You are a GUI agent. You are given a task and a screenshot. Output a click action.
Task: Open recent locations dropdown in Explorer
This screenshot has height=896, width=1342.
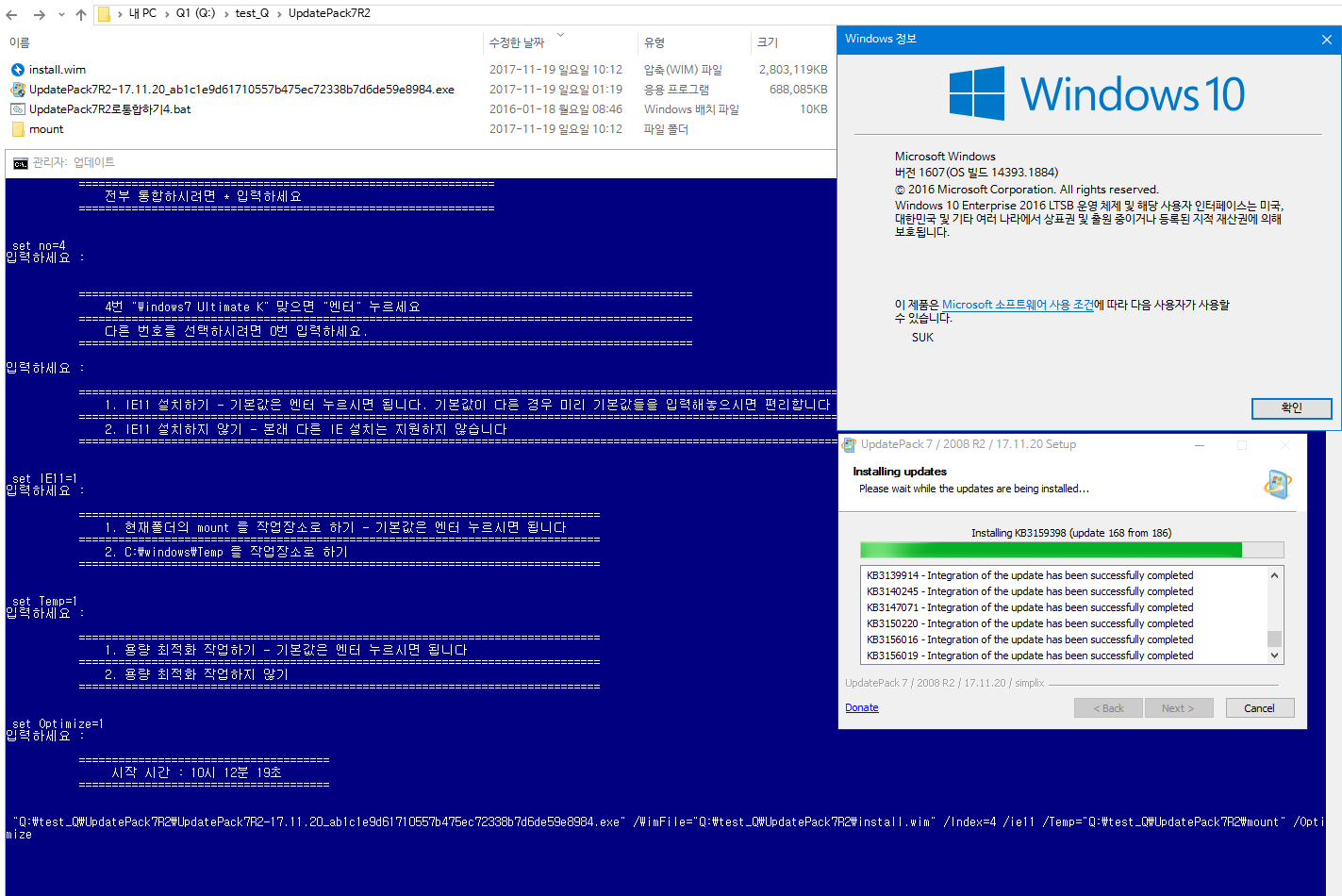[61, 14]
